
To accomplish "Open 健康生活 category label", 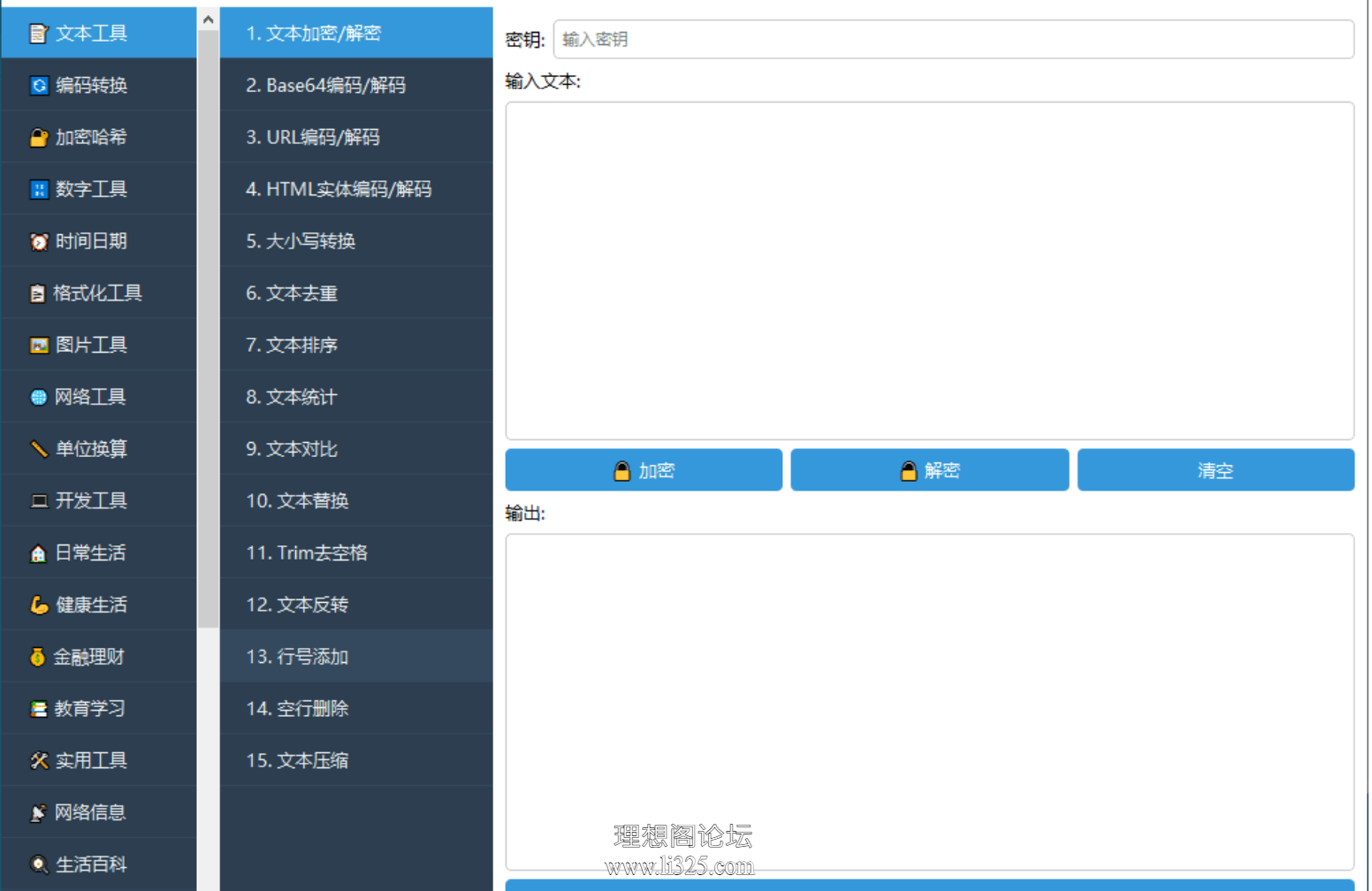I will click(x=92, y=605).
